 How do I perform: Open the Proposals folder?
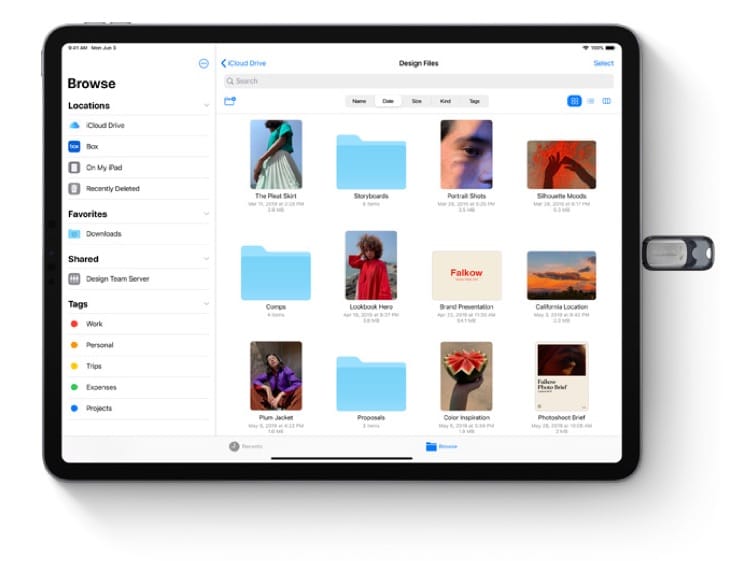tap(371, 384)
